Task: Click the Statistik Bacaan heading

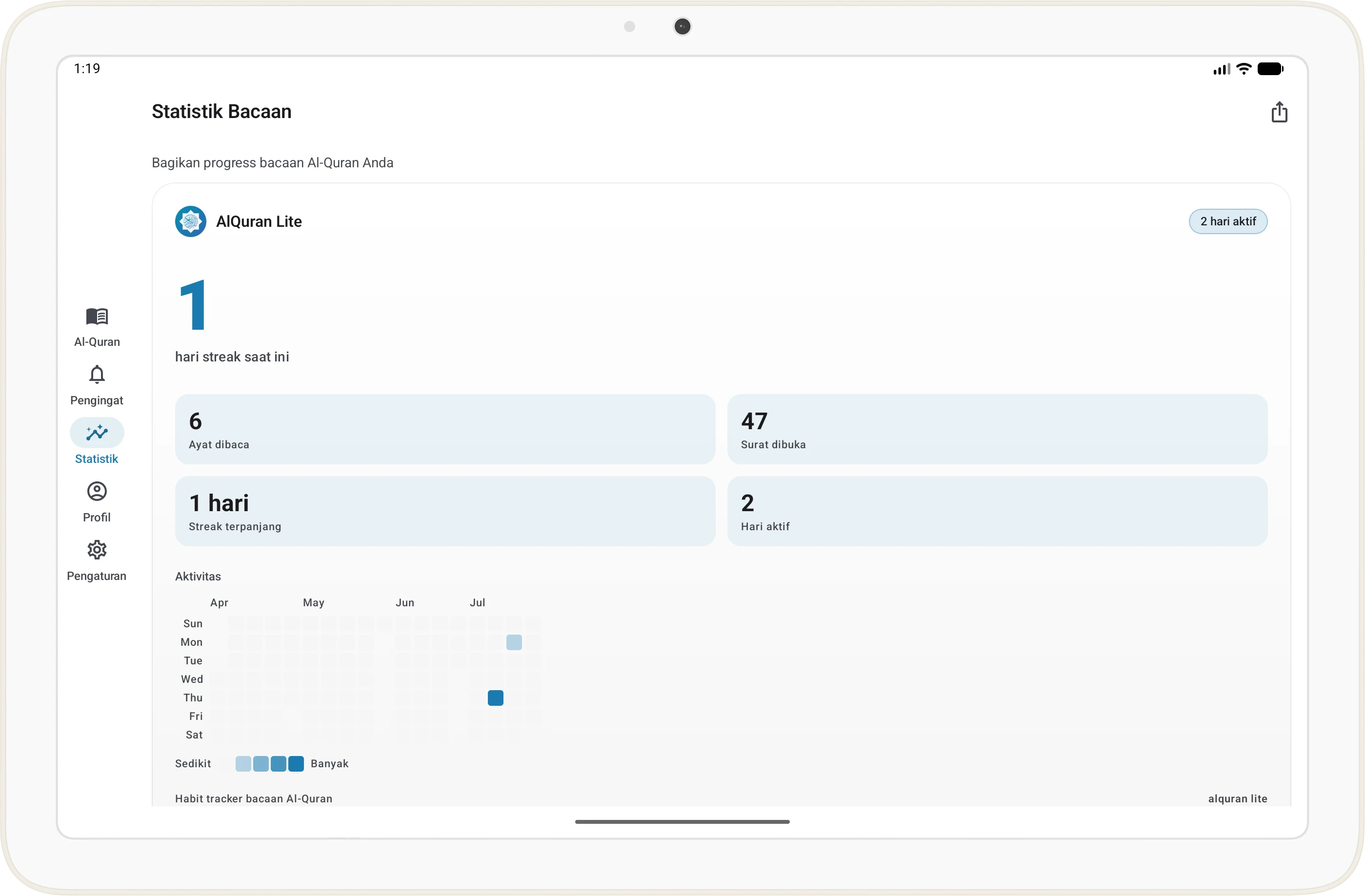Action: (x=221, y=111)
